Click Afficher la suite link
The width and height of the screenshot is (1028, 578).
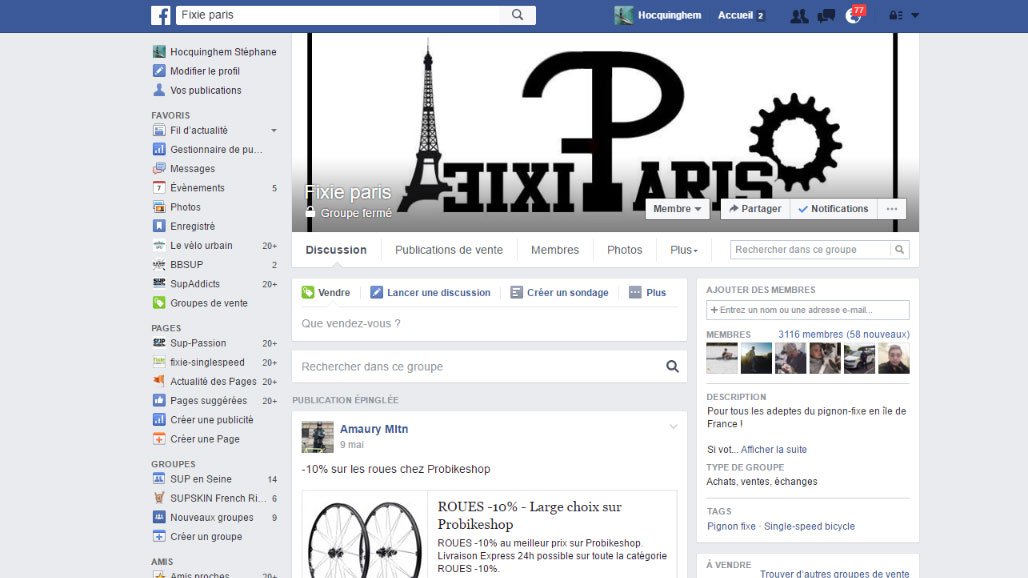[773, 450]
